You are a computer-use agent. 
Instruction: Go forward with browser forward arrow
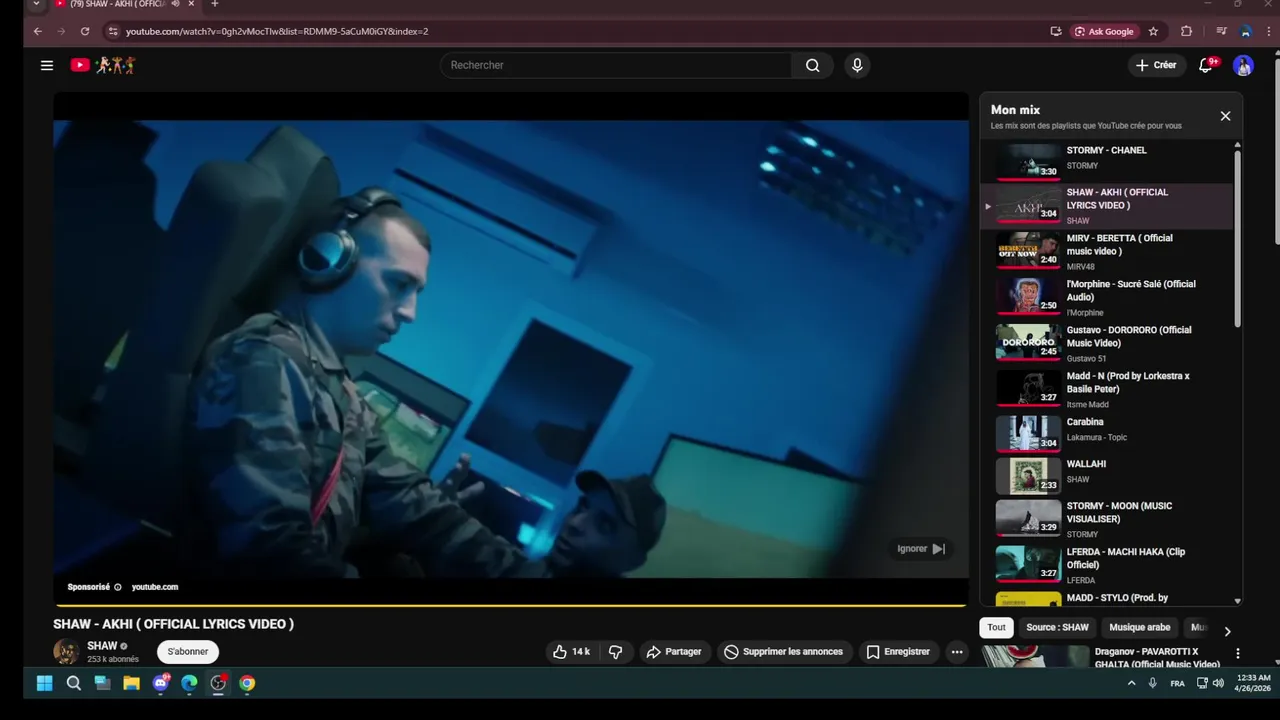(61, 31)
